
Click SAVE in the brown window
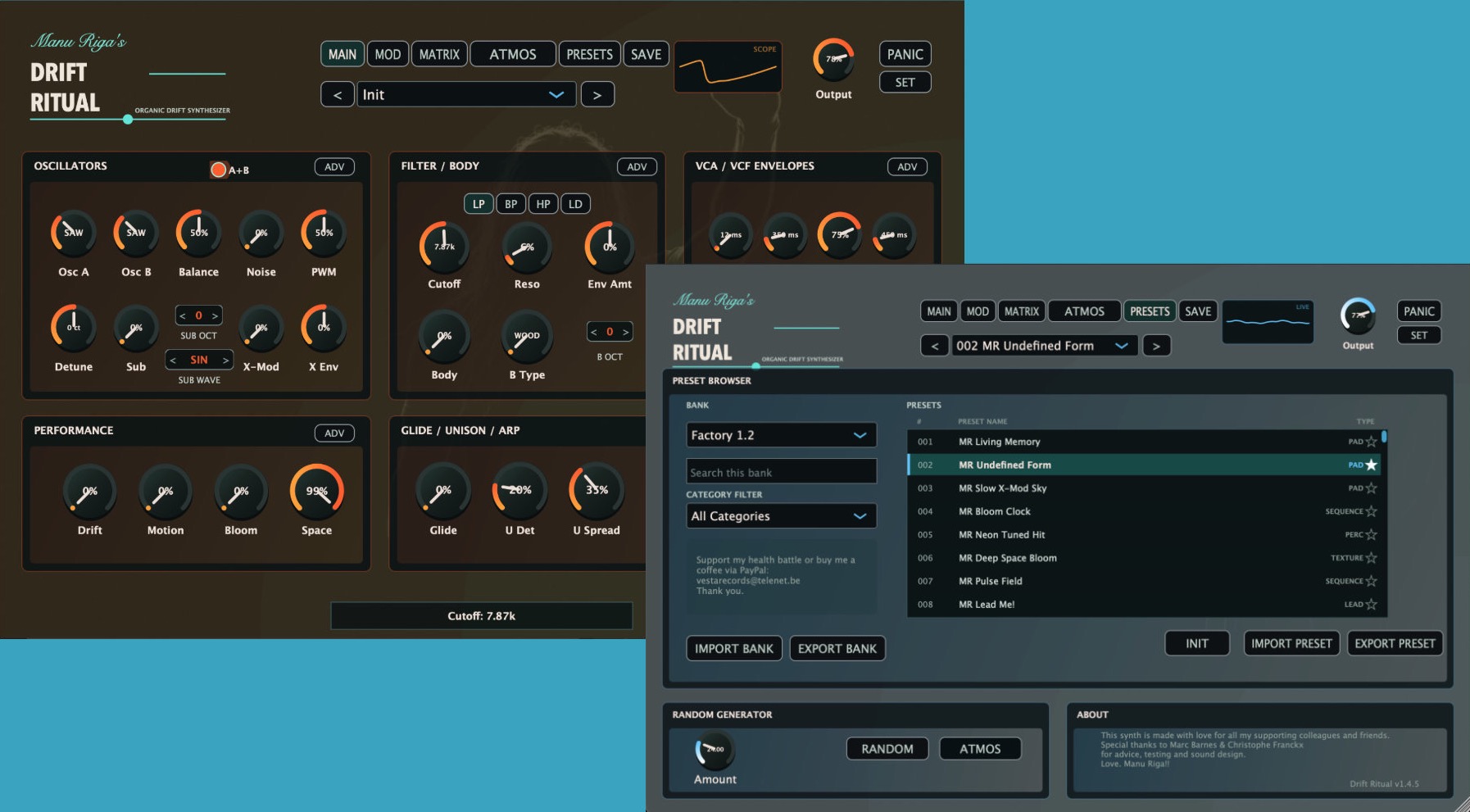point(646,54)
